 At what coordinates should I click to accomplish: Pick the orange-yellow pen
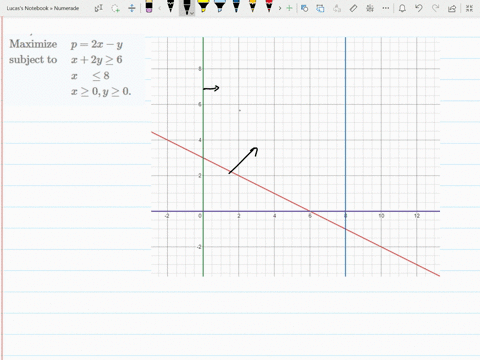click(x=252, y=7)
